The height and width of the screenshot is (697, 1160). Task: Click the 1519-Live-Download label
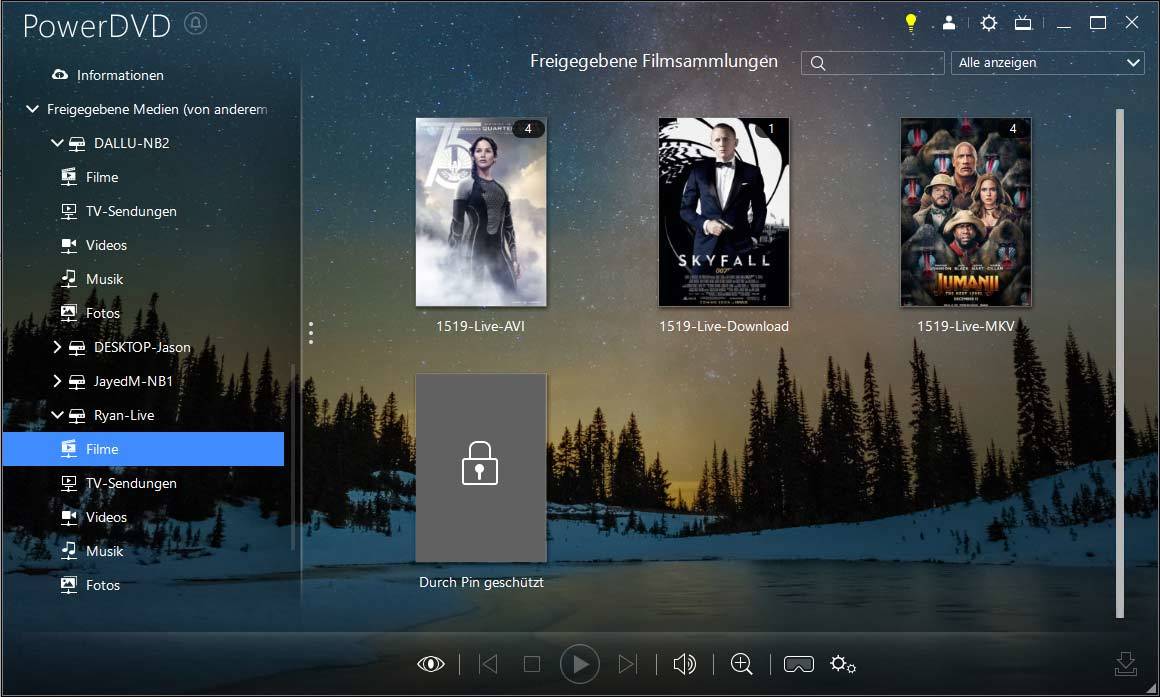(724, 326)
